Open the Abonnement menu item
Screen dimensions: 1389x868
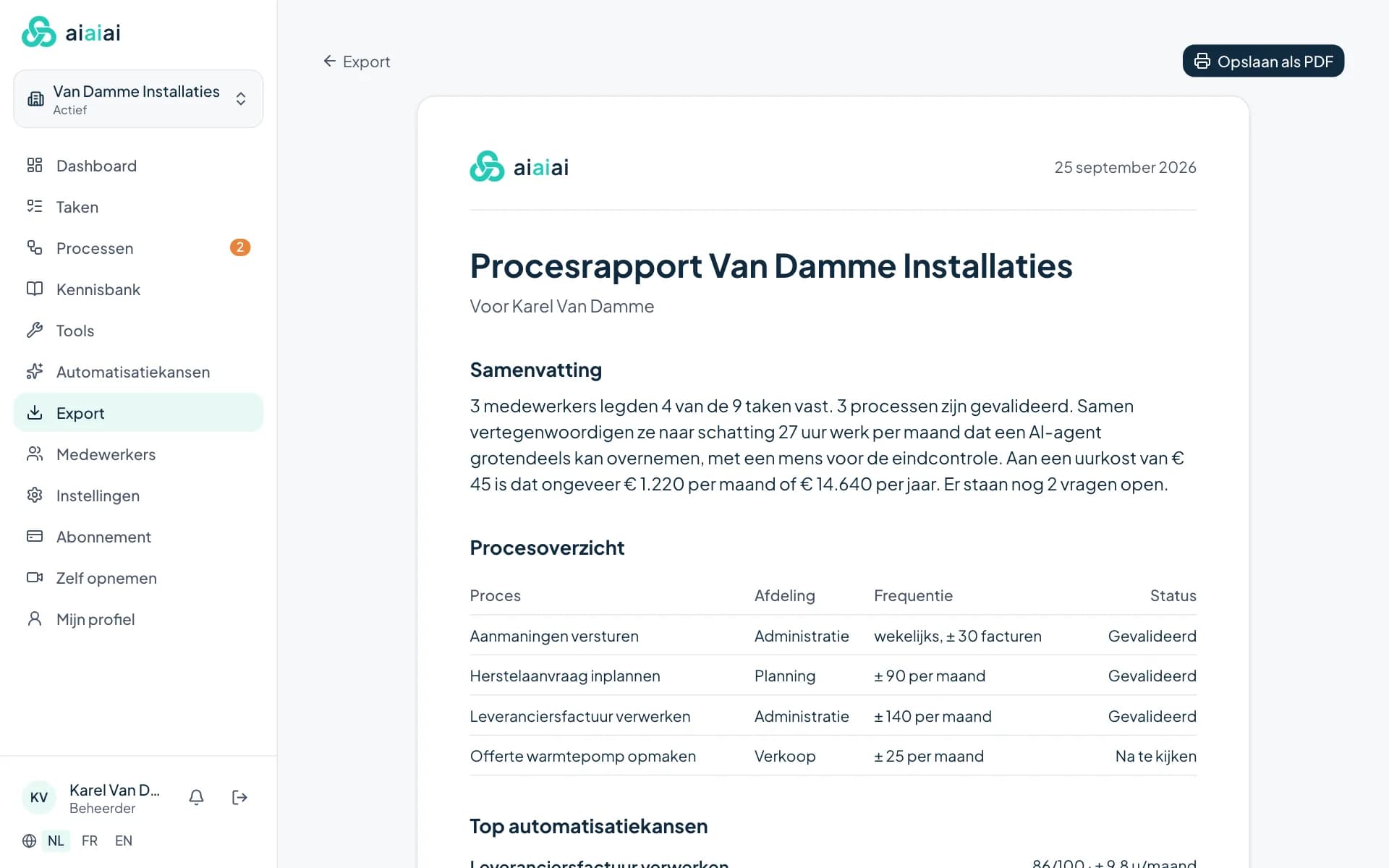[138, 537]
